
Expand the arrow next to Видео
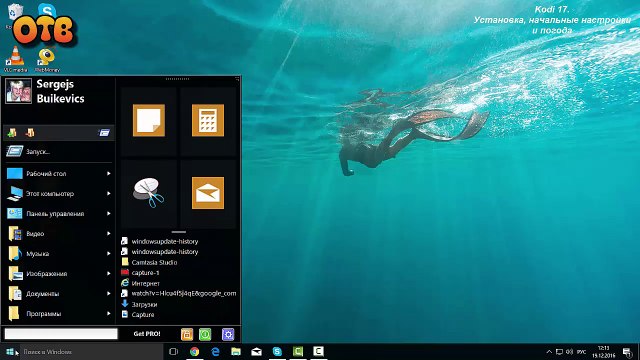(109, 233)
